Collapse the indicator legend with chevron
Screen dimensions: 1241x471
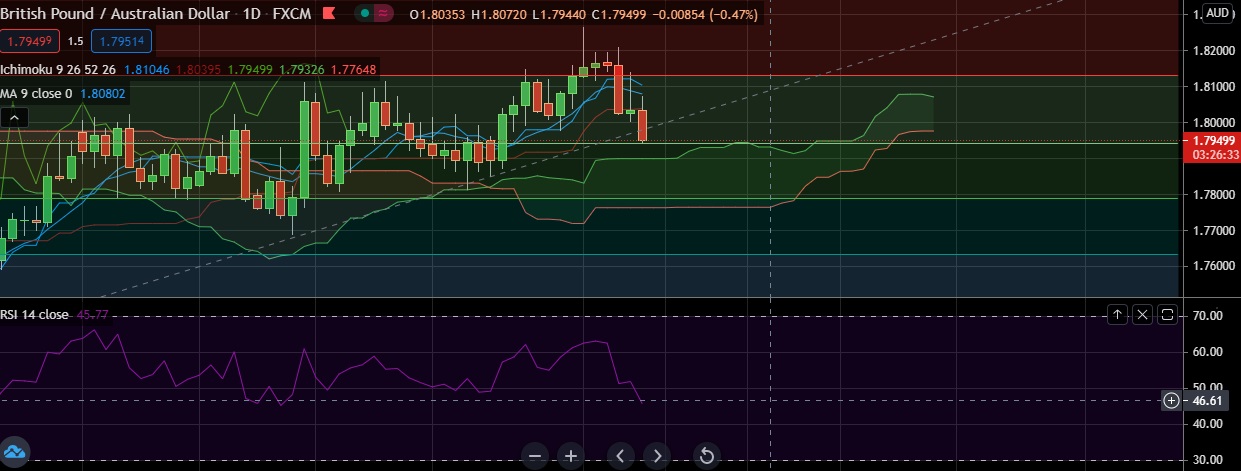(14, 118)
